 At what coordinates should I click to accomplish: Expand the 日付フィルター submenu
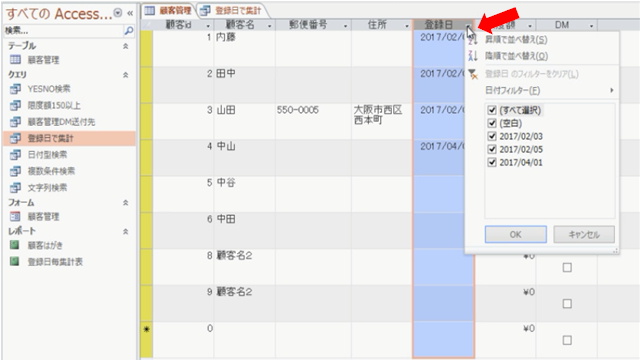(x=549, y=90)
